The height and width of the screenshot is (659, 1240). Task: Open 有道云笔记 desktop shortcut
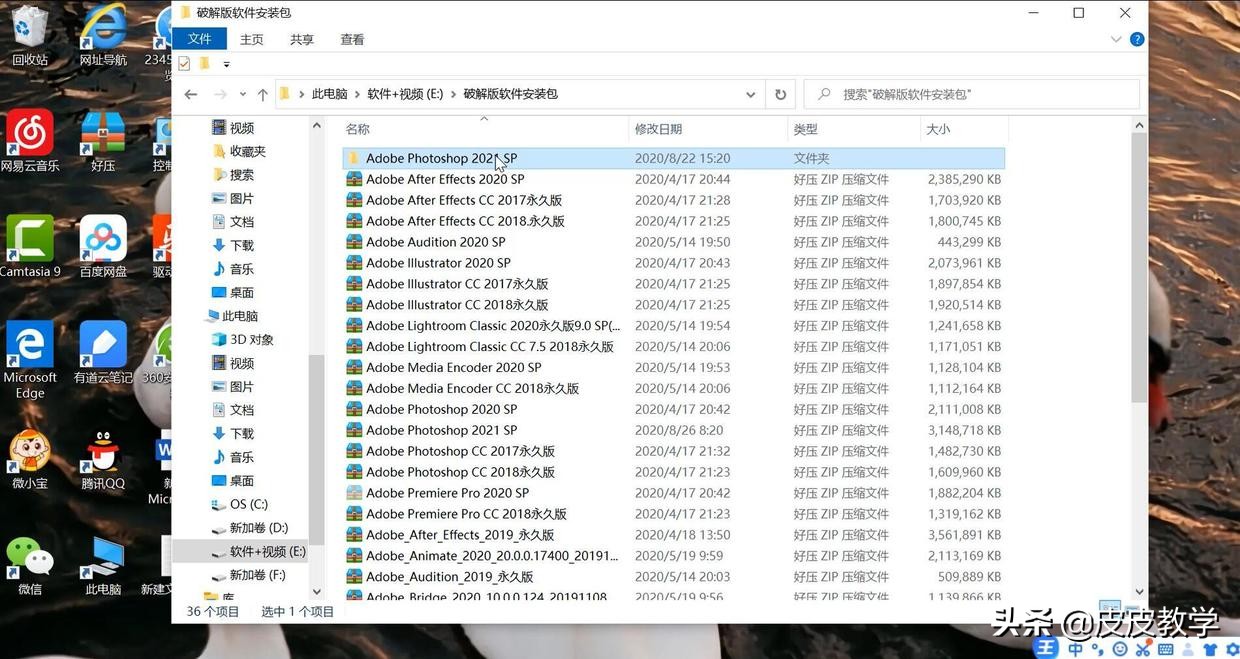[x=103, y=353]
